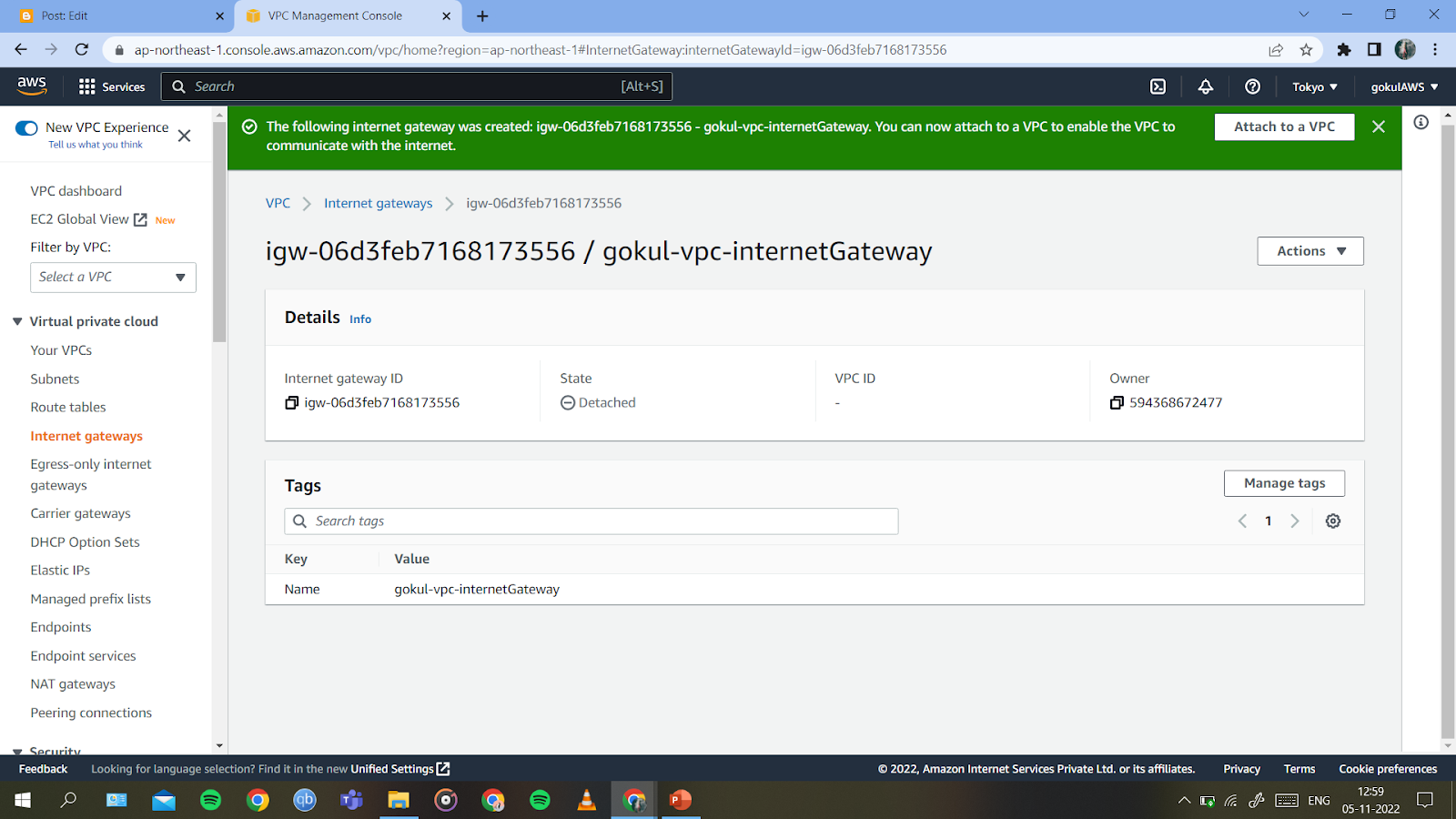
Task: Dismiss the green success banner
Action: point(1378,126)
